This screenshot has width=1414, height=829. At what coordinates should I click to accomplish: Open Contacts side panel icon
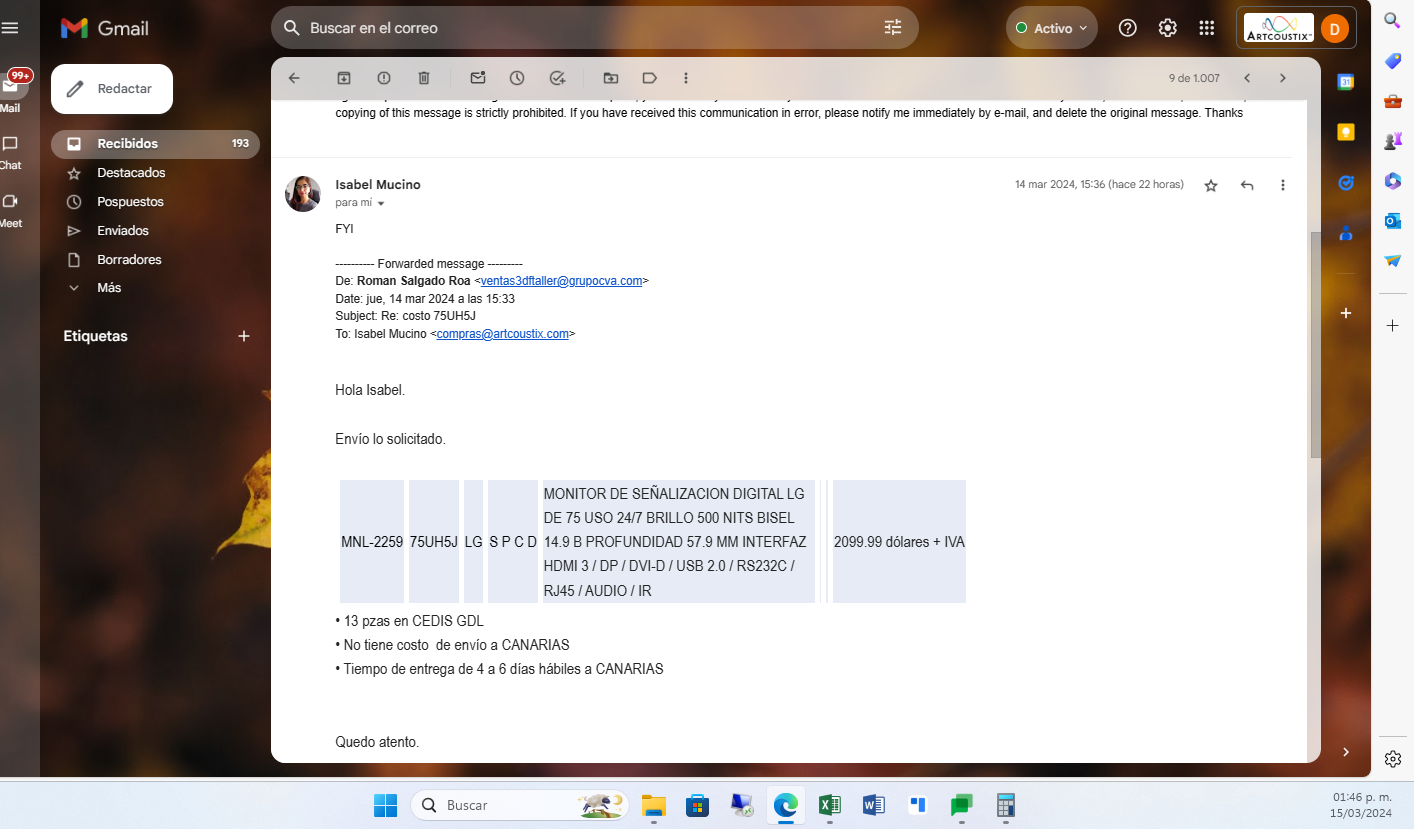[x=1346, y=232]
